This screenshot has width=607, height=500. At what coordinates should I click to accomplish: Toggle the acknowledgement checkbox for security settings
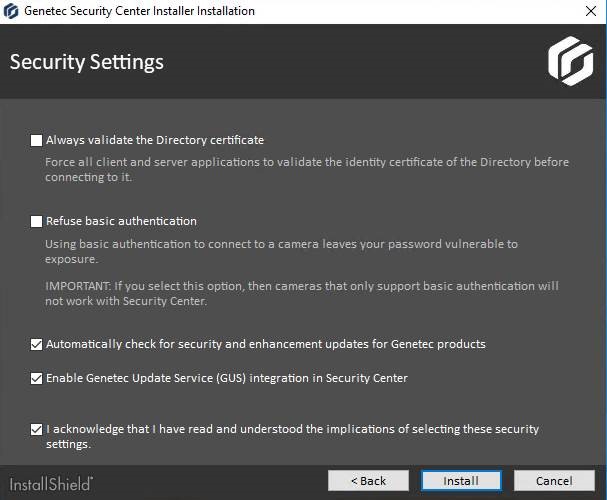coord(36,429)
